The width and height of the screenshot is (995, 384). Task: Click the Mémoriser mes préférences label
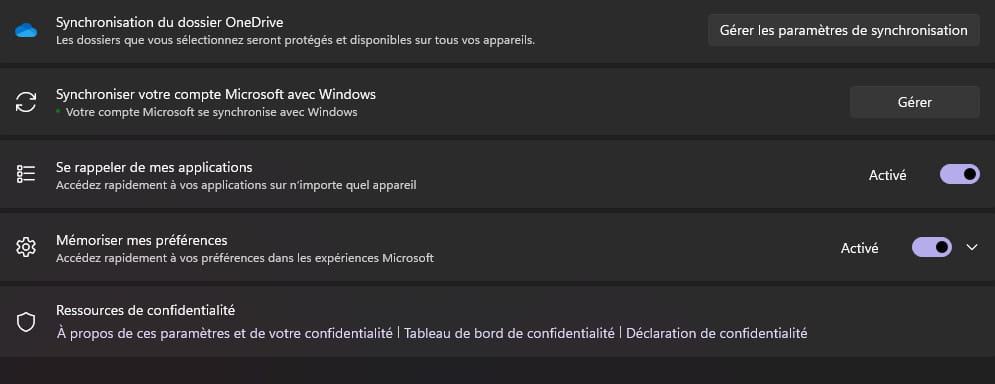coord(142,241)
